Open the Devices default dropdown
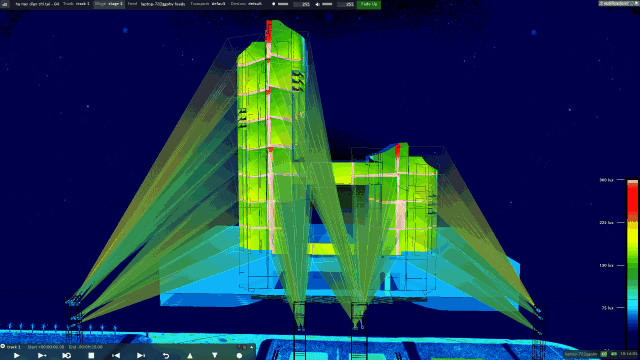 pyautogui.click(x=246, y=4)
